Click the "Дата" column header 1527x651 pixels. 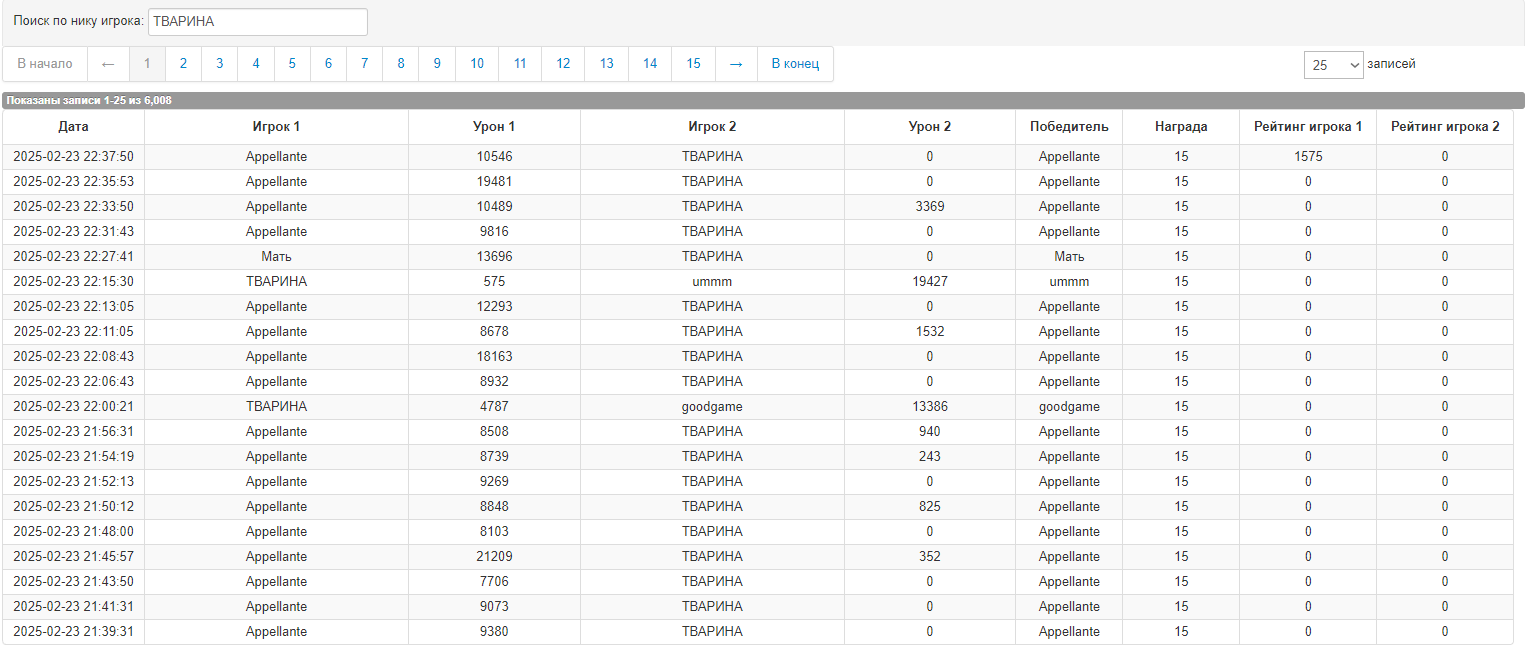tap(73, 127)
